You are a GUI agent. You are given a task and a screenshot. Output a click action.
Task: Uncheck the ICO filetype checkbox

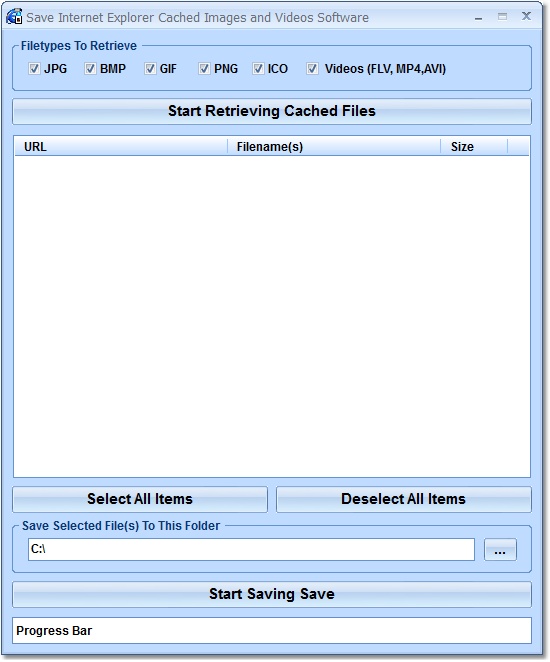point(258,68)
